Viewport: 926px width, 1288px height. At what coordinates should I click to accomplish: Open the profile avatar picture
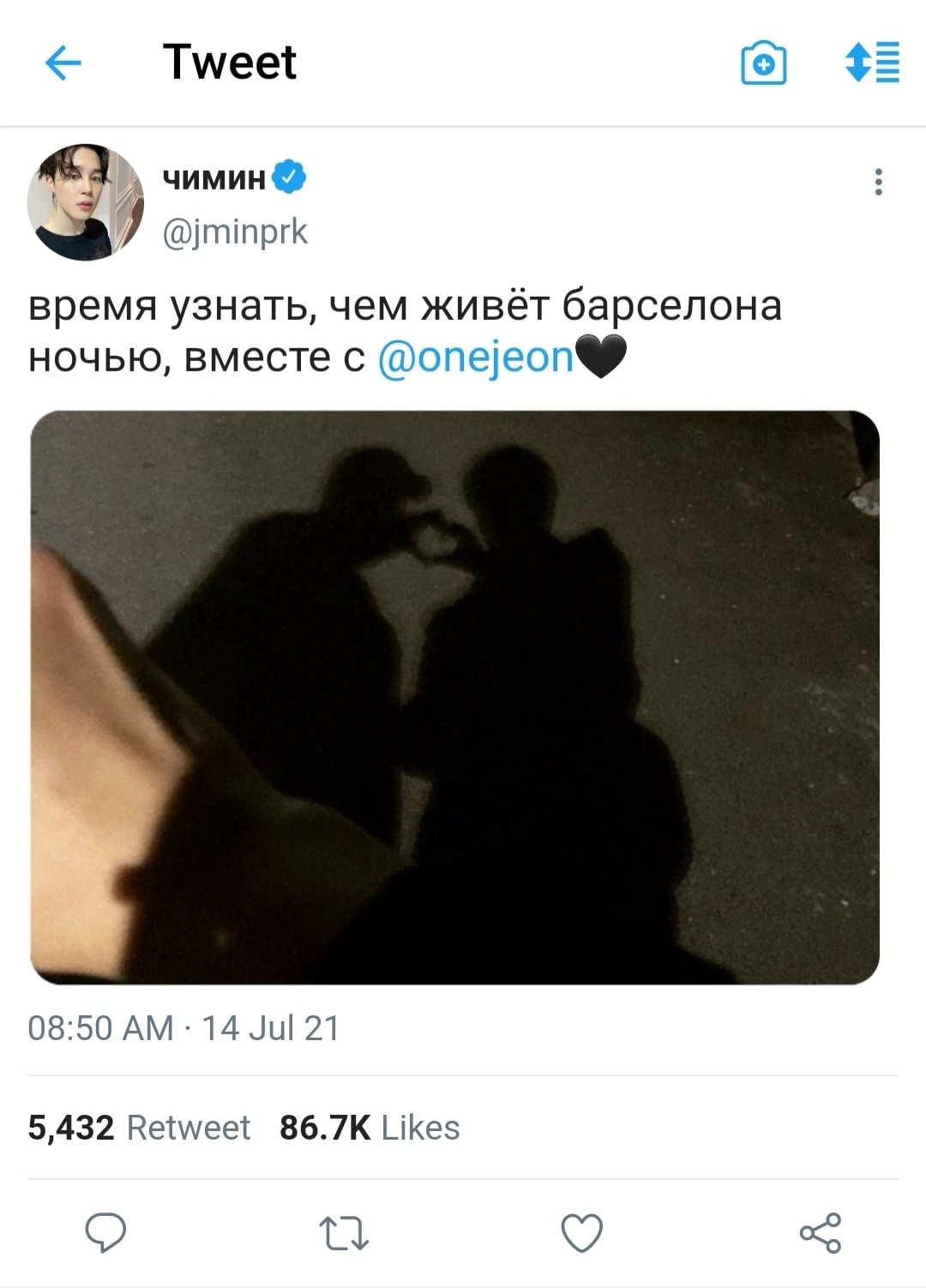(85, 202)
